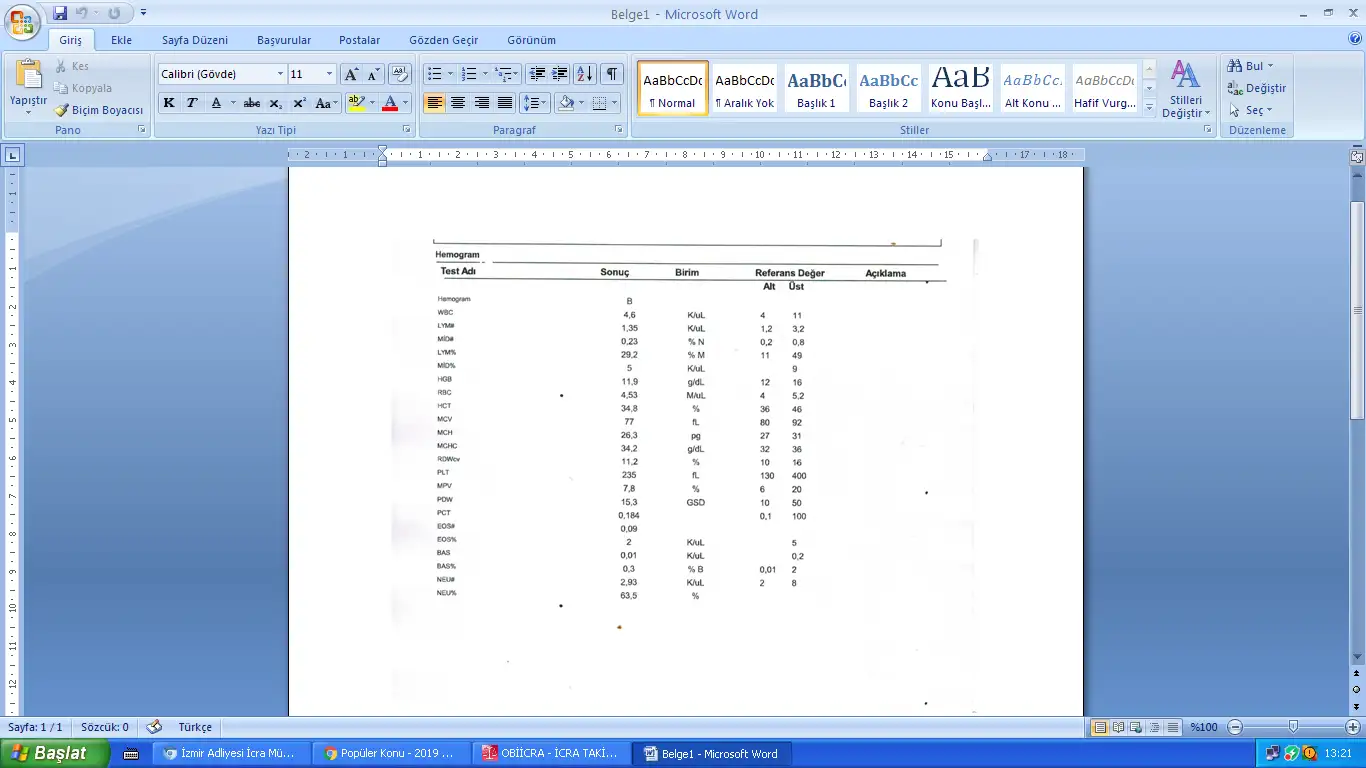1366x768 pixels.
Task: Click the zoom slider handle
Action: (x=1293, y=727)
